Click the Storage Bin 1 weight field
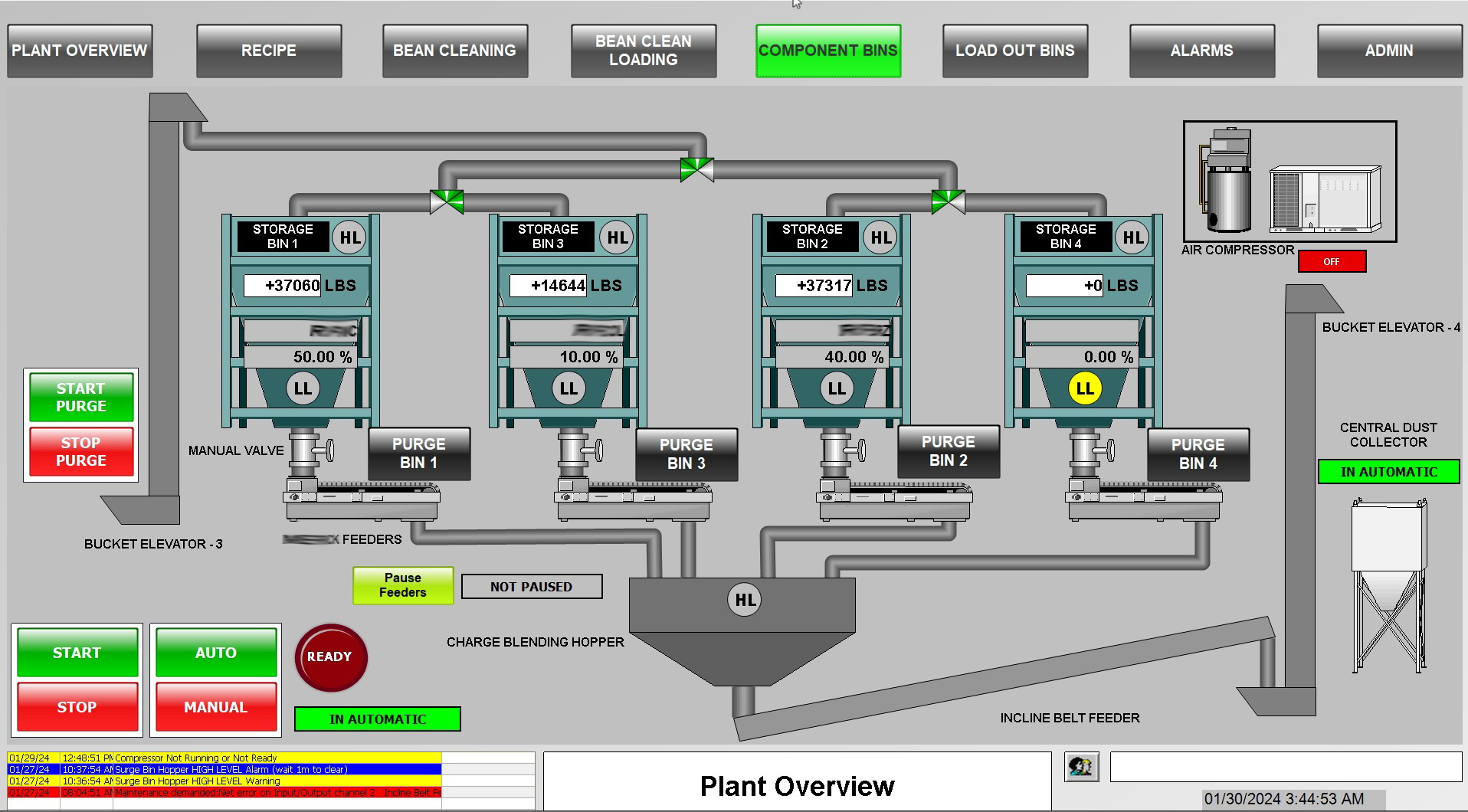1468x812 pixels. tap(282, 286)
